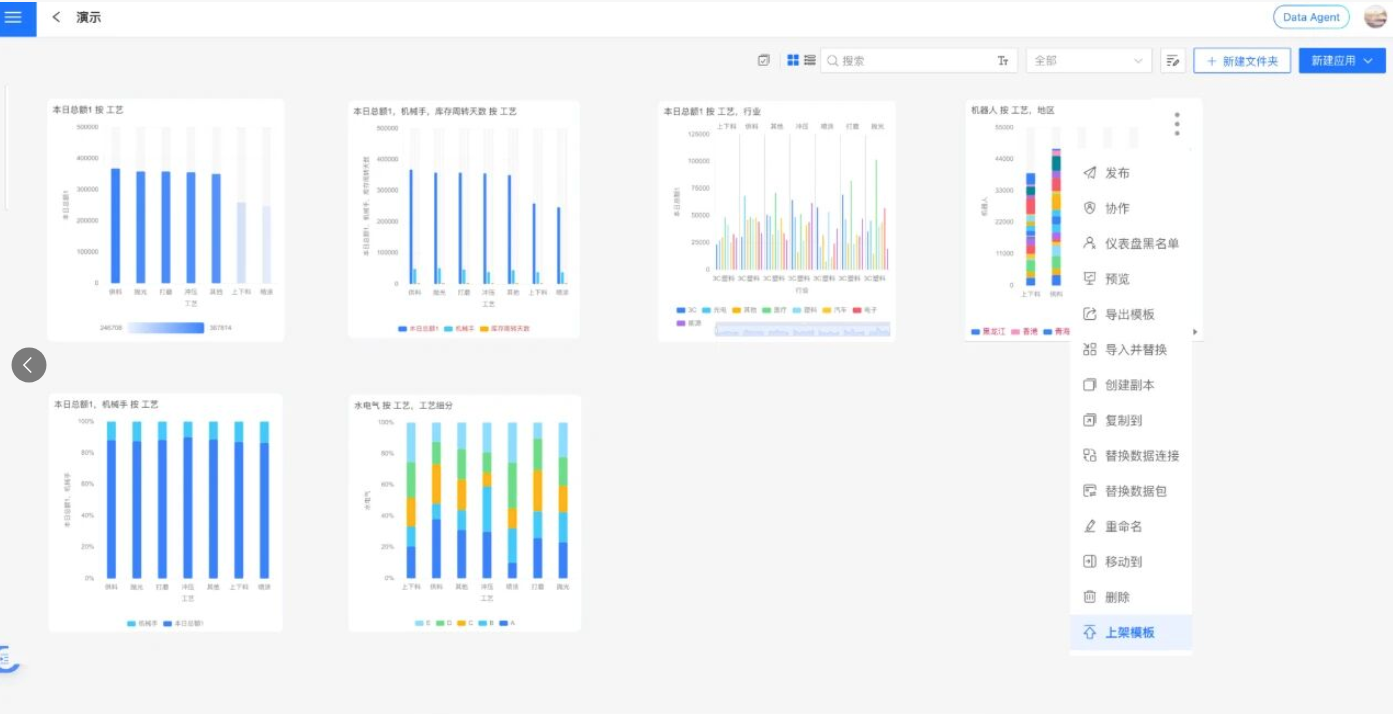Open the Data Agent button
This screenshot has height=714, width=1393.
pyautogui.click(x=1310, y=17)
